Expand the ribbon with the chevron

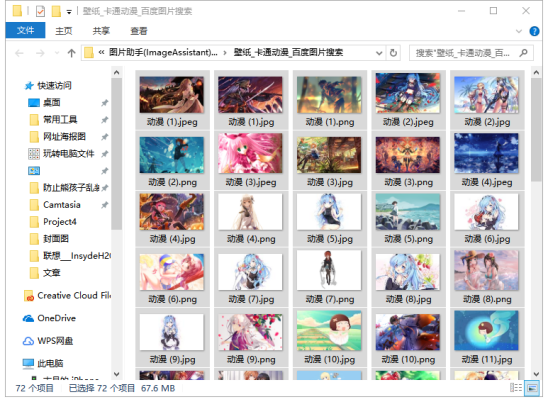point(519,31)
